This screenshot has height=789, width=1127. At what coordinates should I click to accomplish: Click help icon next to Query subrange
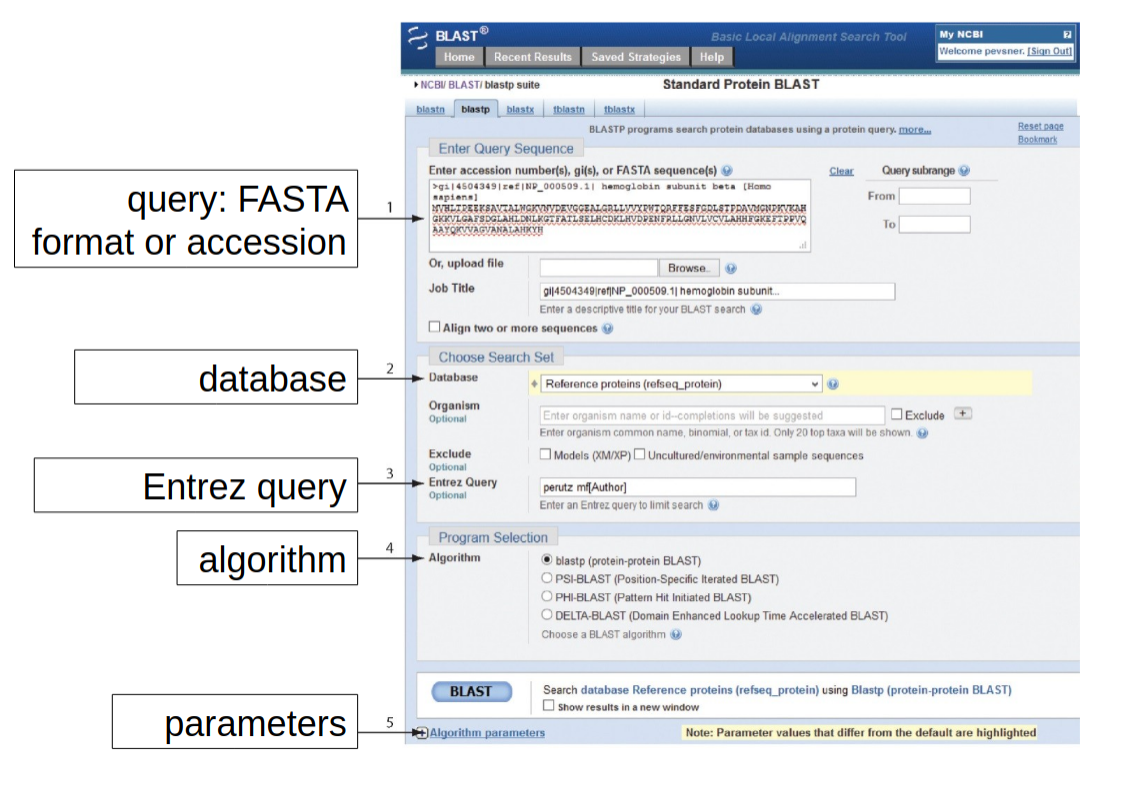965,170
